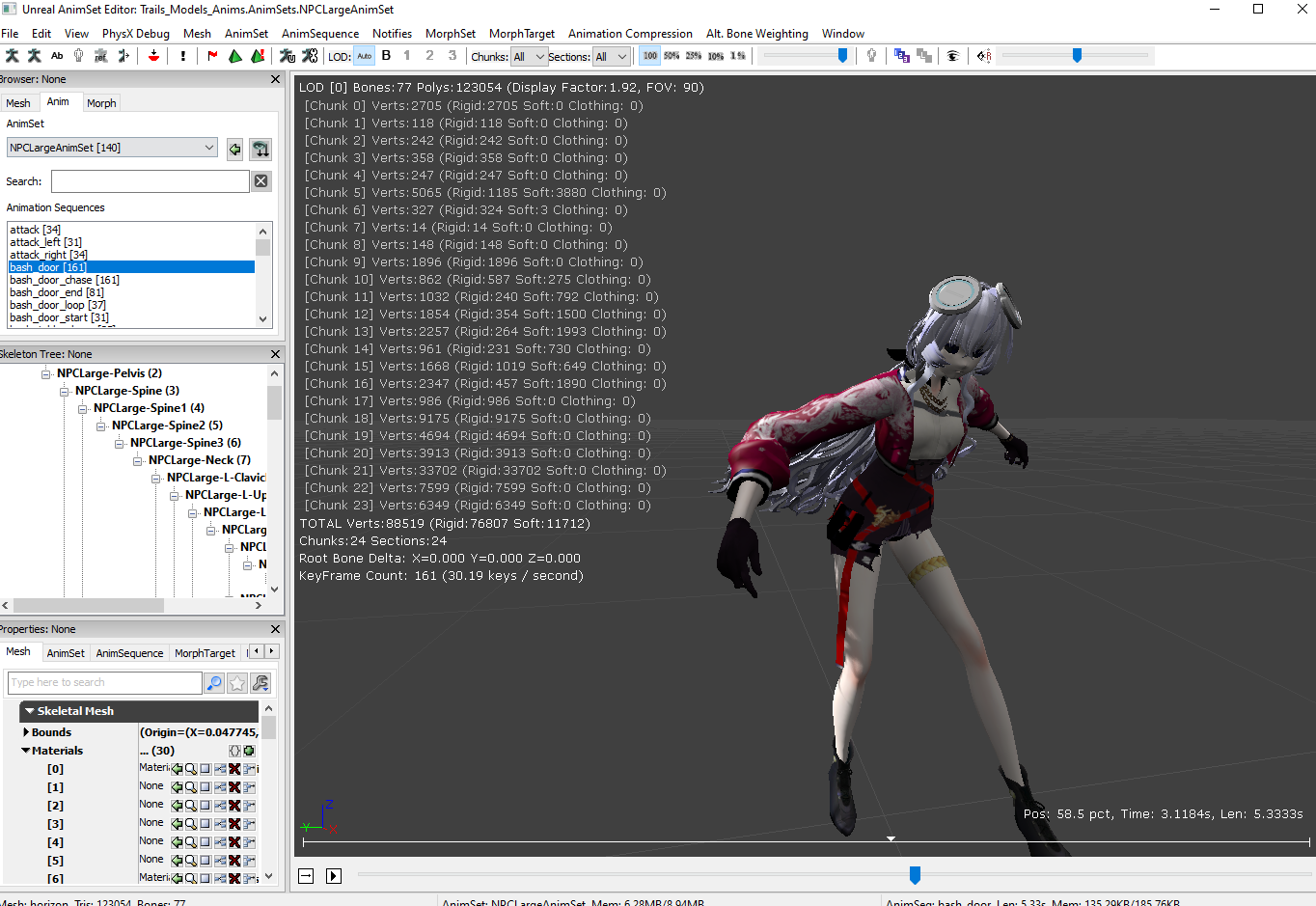Screen dimensions: 1316x906
Task: Click the 'Ab' bone names toolbar icon
Action: click(57, 56)
